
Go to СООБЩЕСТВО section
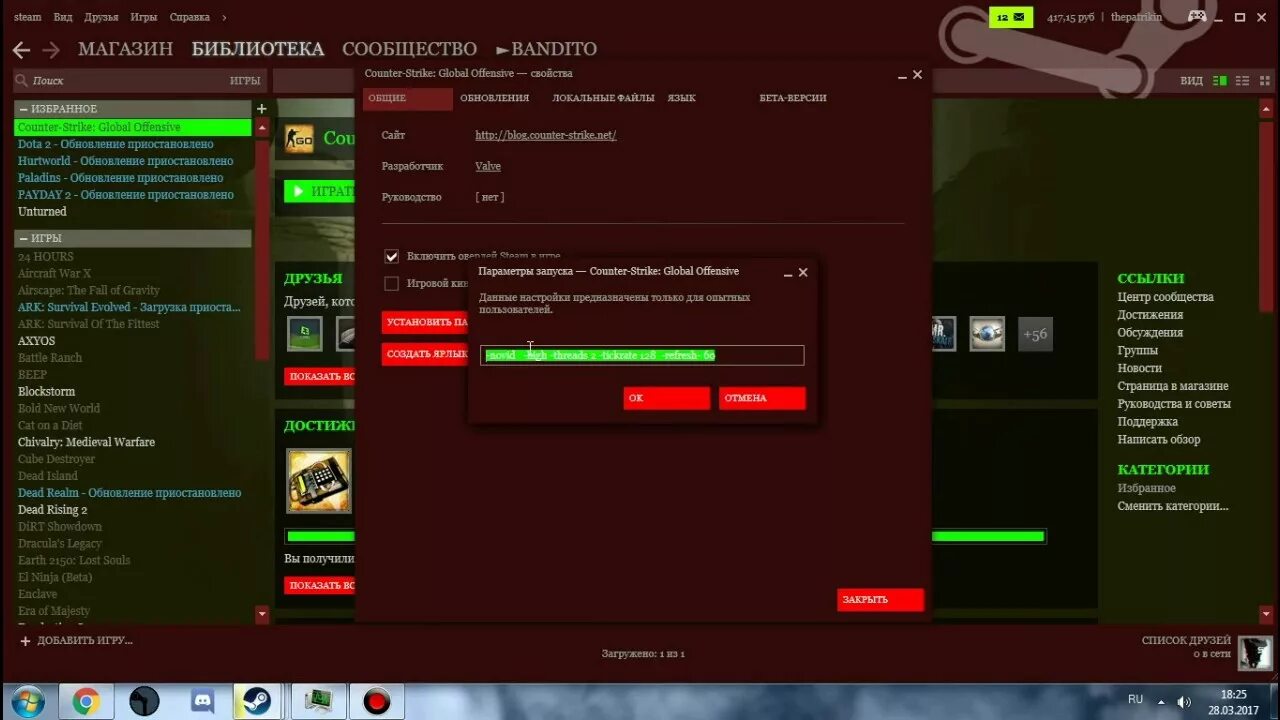409,49
